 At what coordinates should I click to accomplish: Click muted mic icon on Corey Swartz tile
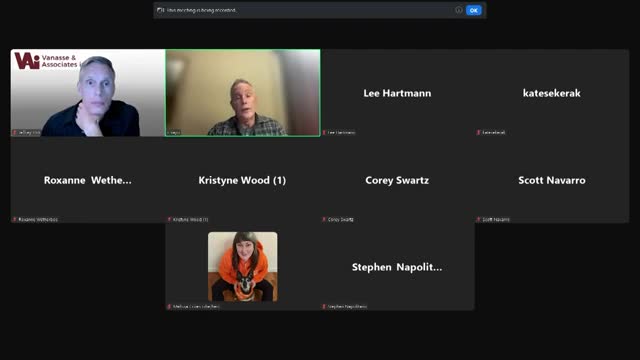(324, 220)
